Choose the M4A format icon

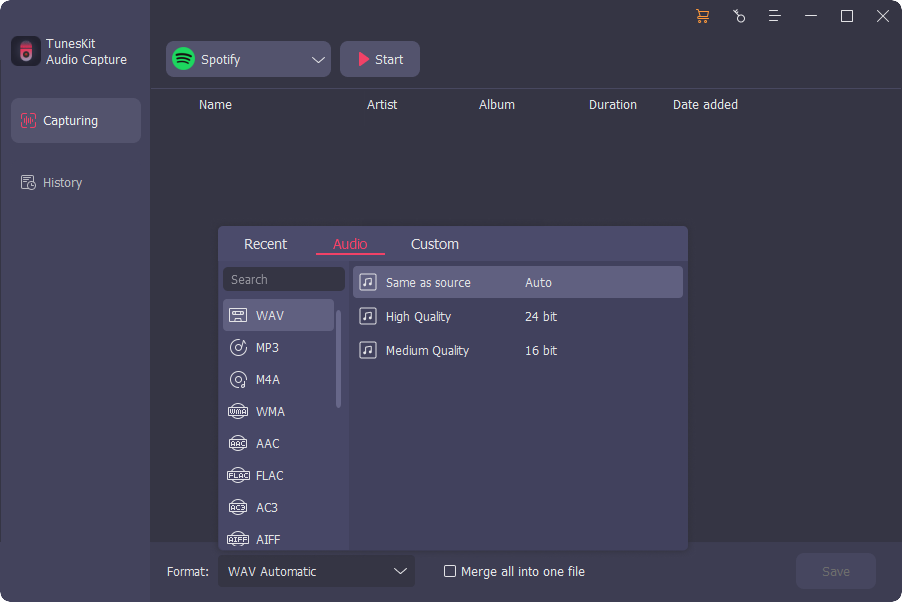point(238,380)
